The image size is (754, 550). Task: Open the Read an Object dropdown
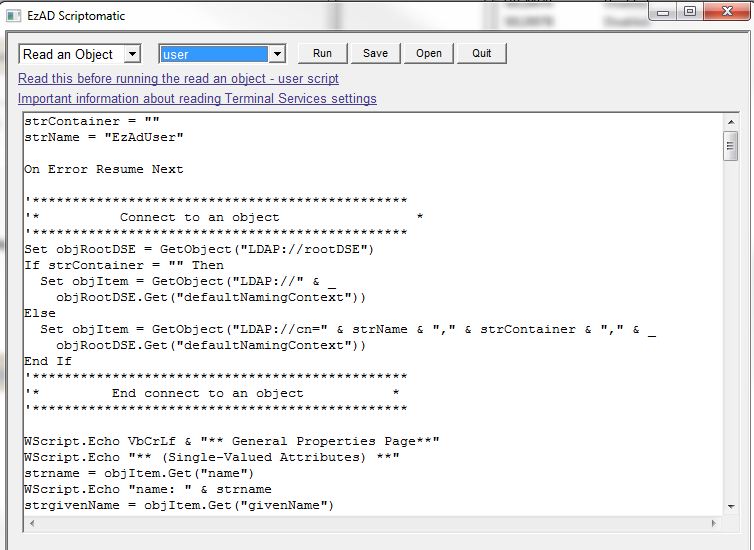point(132,53)
